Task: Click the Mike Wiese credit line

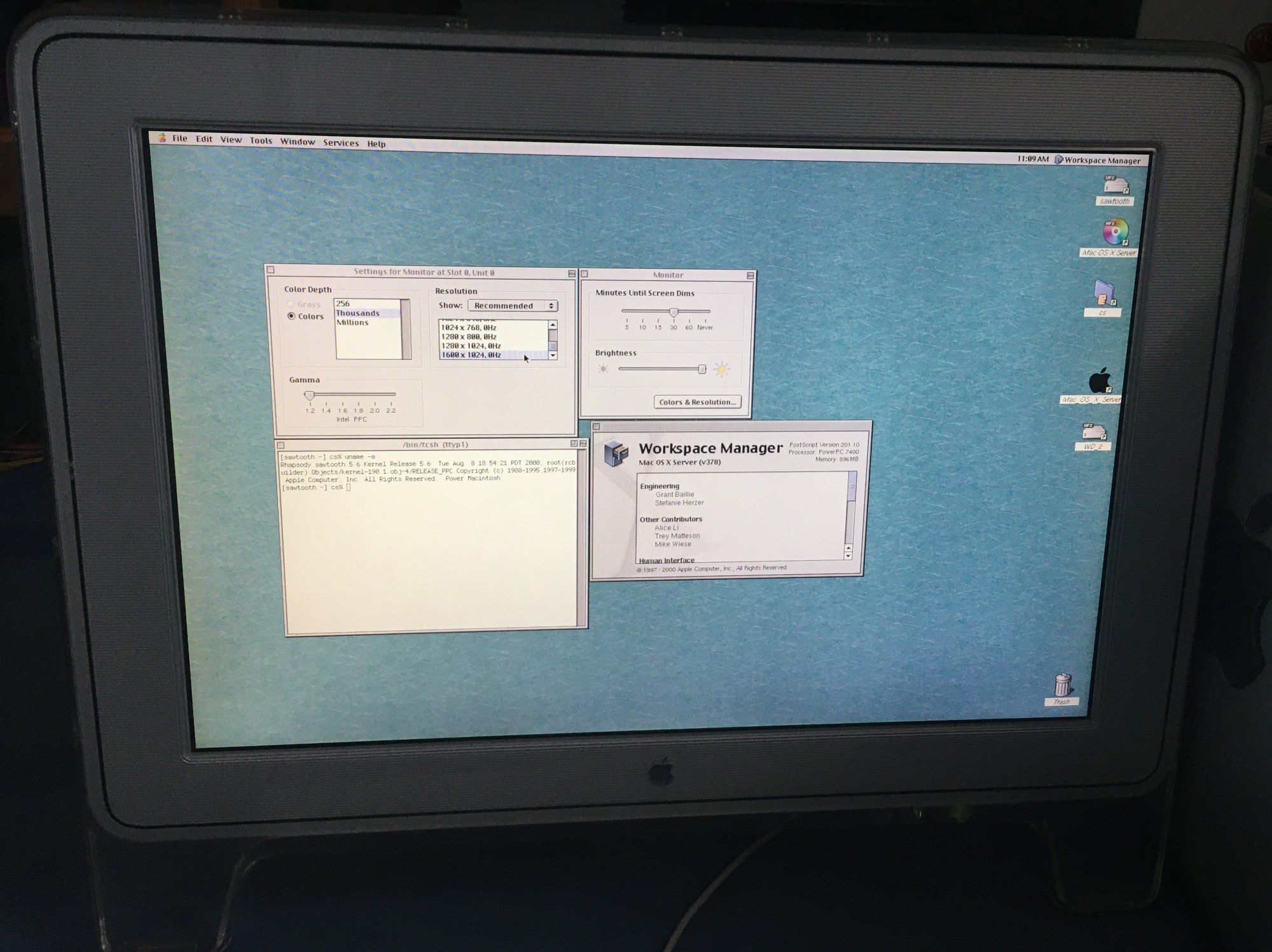Action: click(x=673, y=544)
